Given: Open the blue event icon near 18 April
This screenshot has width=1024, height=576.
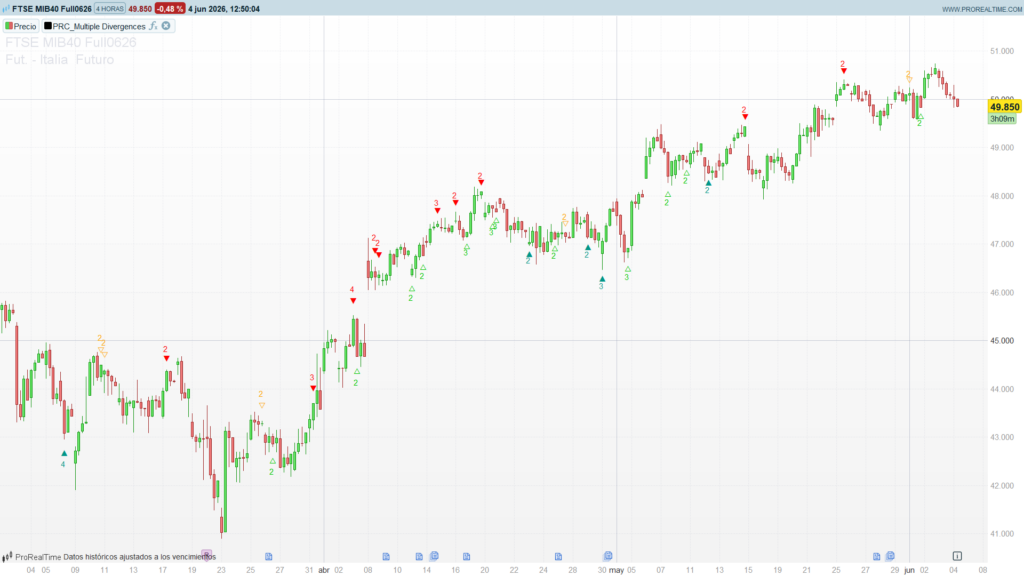Looking at the screenshot, I should pyautogui.click(x=466, y=556).
